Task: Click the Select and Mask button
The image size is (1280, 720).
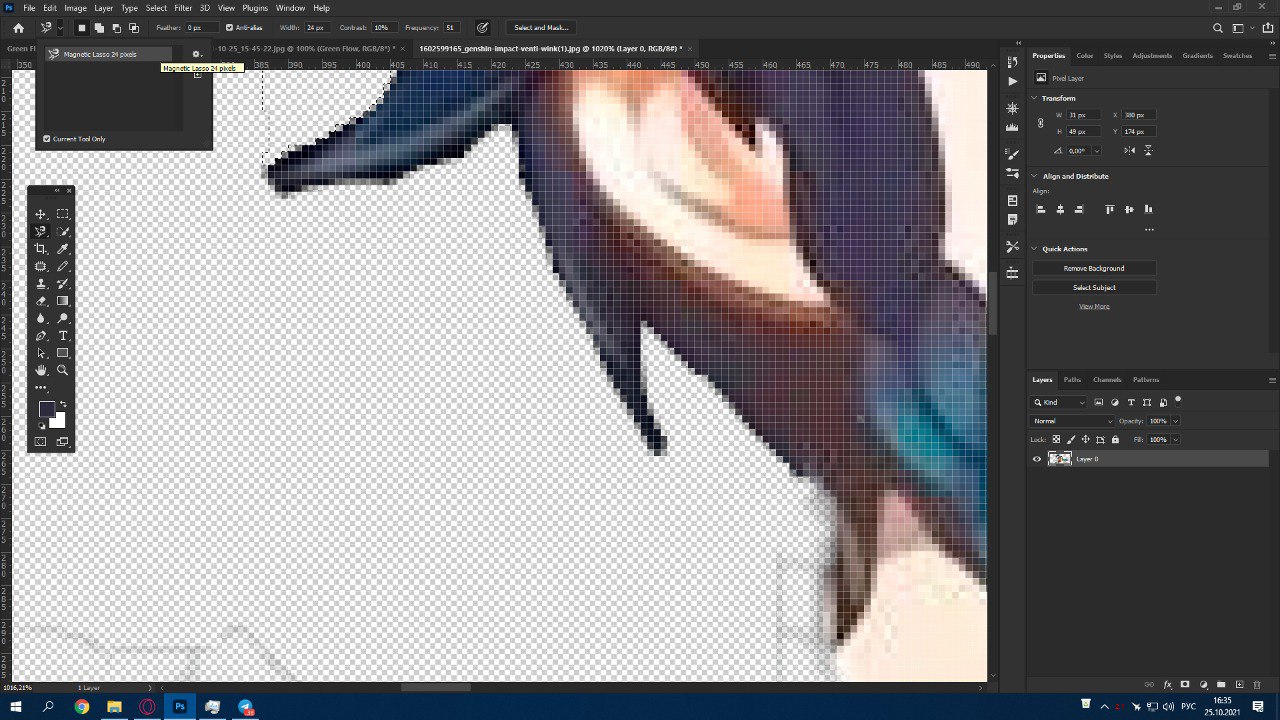Action: [x=542, y=28]
